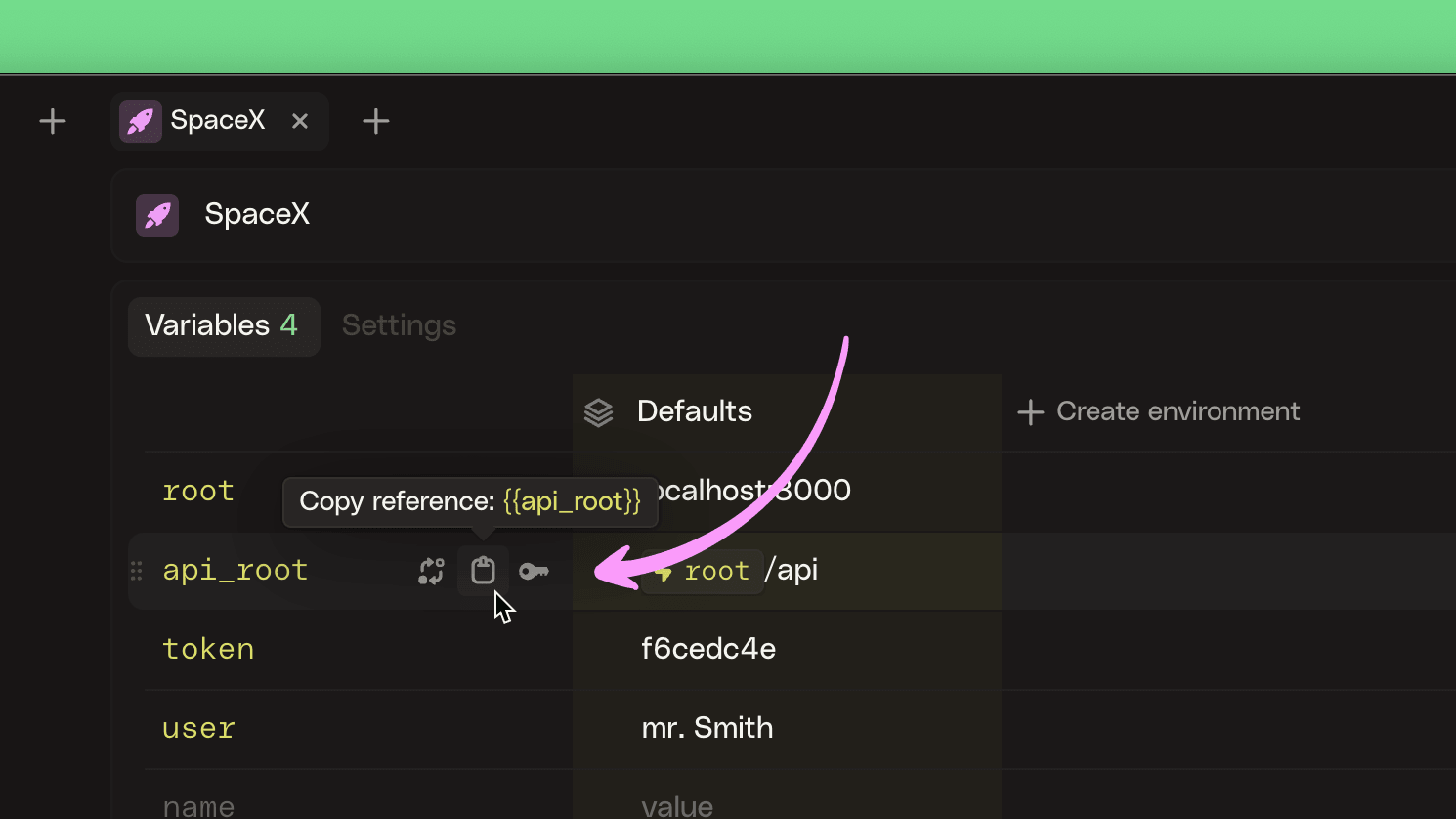Click the key secret icon in api_root row
The image size is (1456, 819).
point(534,571)
